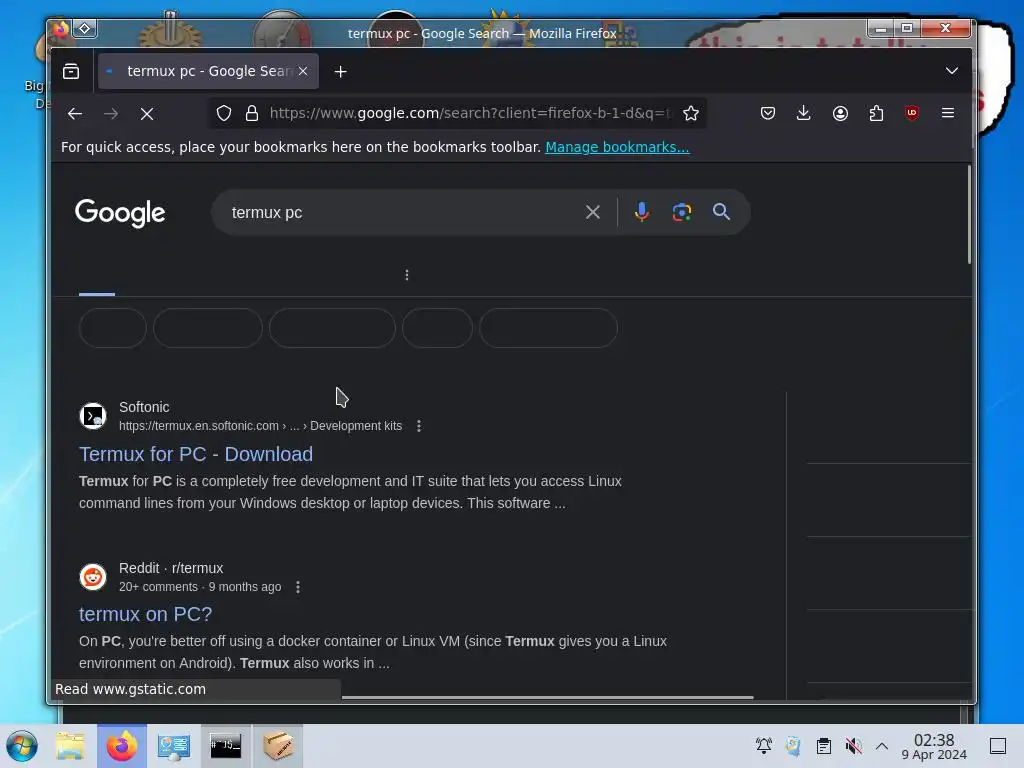Screen dimensions: 1024x768
Task: Switch to Firefox in taskbar
Action: click(x=122, y=746)
